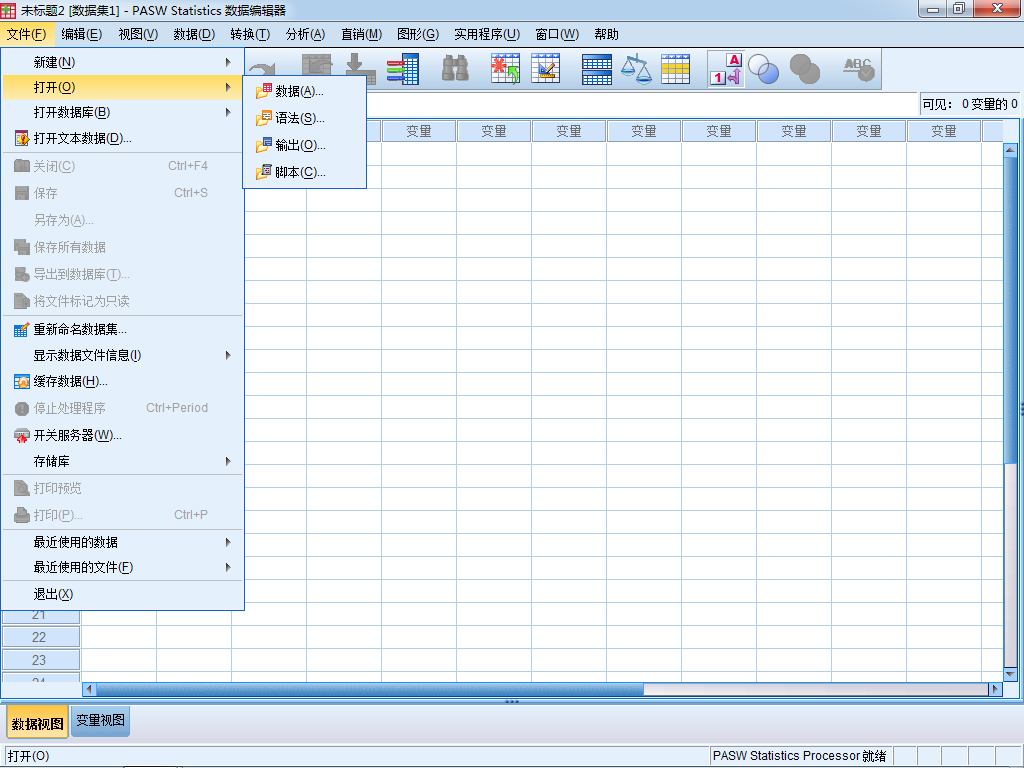
Task: Open the 转换(T) menu
Action: [x=250, y=34]
